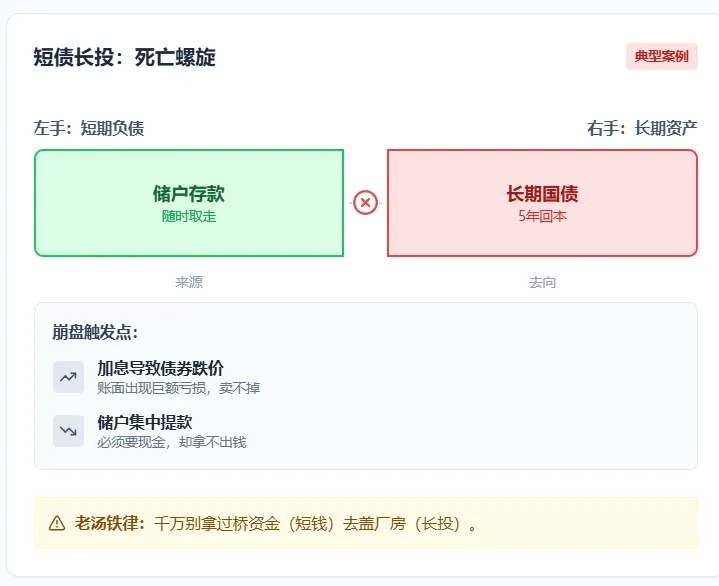
Task: Click the 短债长投：死亡螺旋 title
Action: point(124,57)
